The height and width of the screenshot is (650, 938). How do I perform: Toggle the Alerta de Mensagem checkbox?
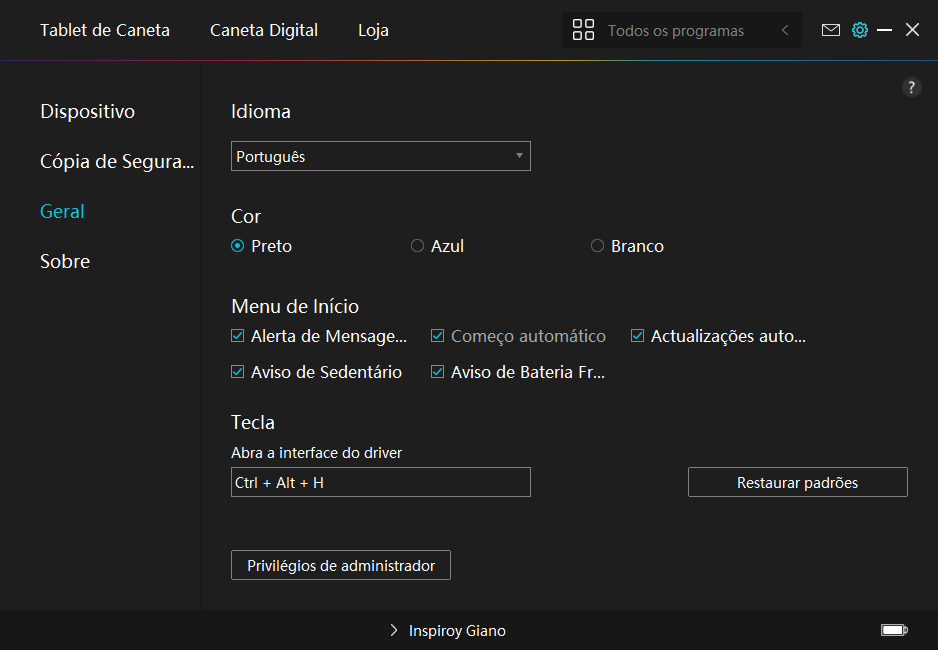(237, 335)
